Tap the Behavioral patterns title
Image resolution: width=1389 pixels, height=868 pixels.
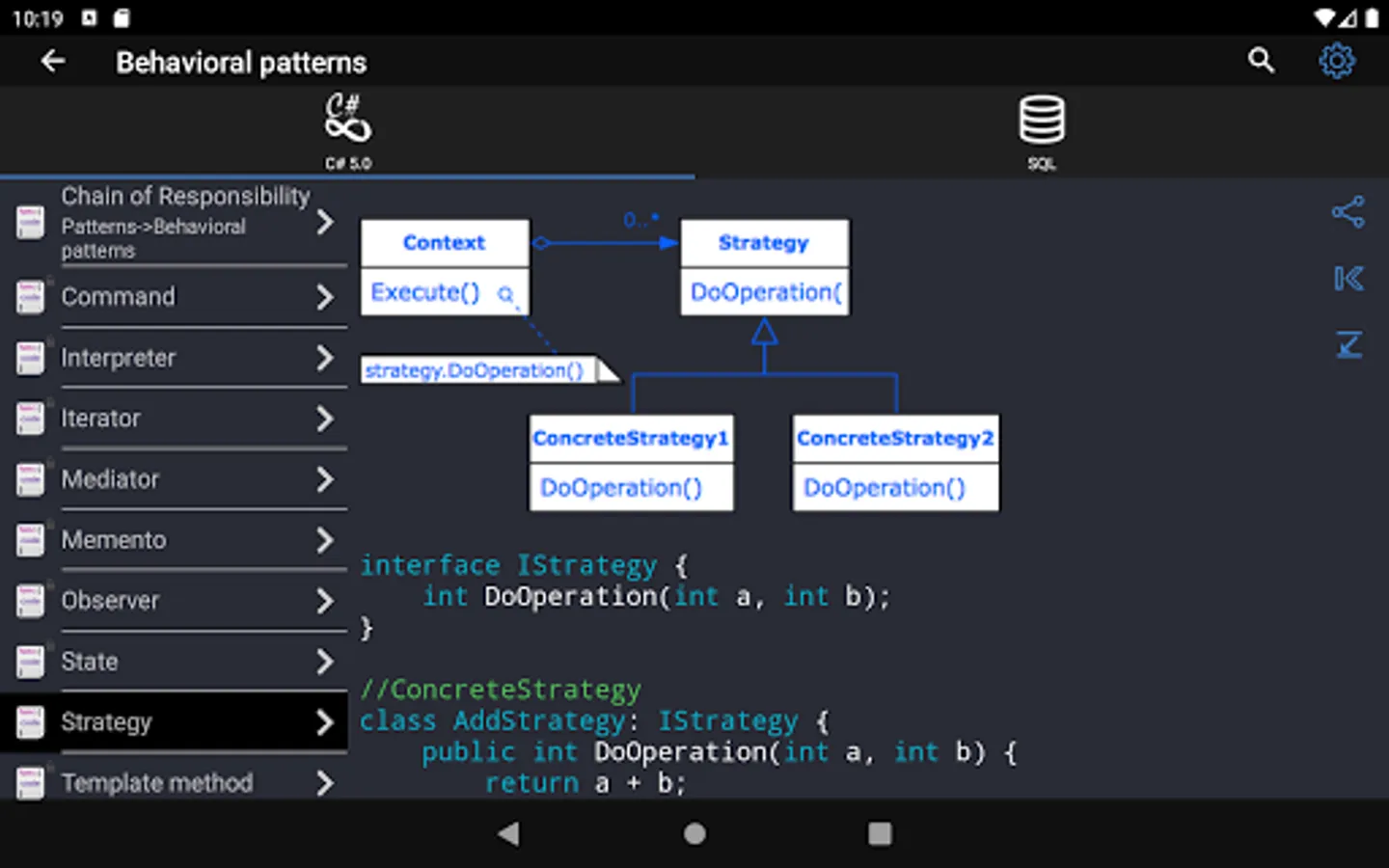241,63
